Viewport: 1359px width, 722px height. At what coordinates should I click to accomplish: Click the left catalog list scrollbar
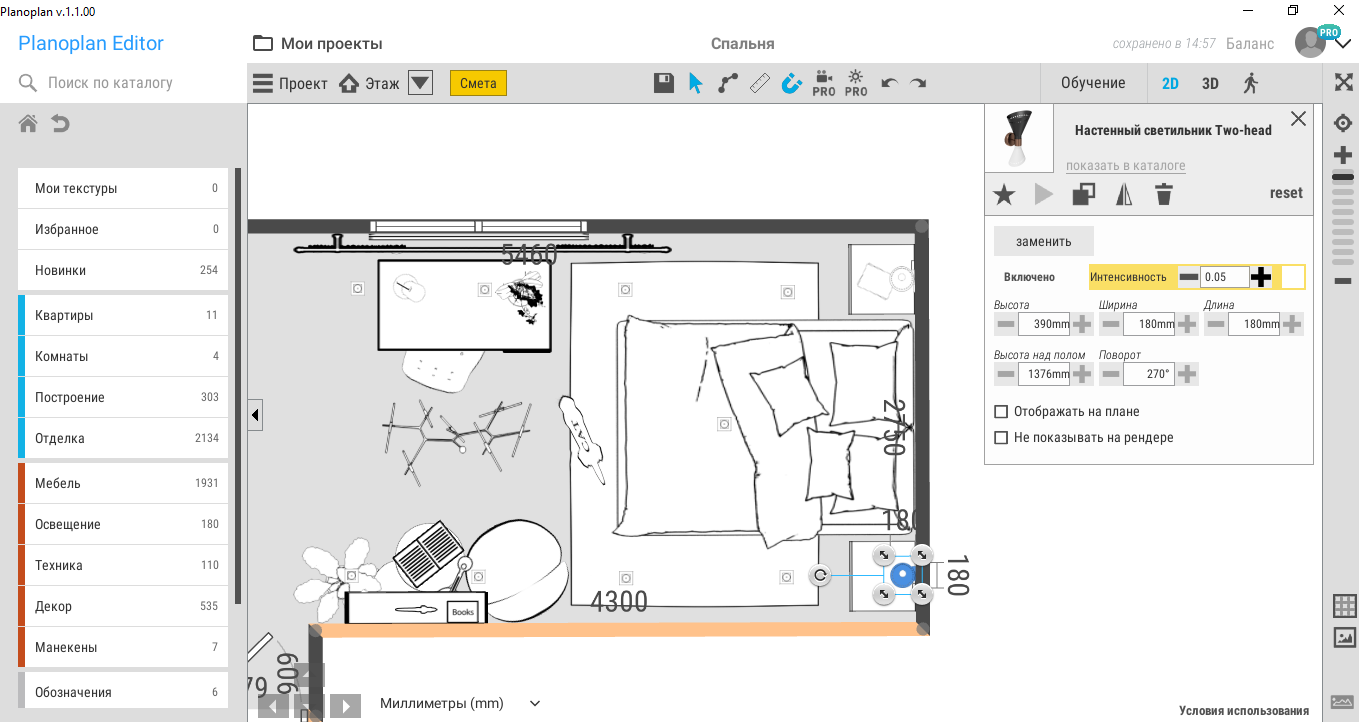tap(238, 386)
